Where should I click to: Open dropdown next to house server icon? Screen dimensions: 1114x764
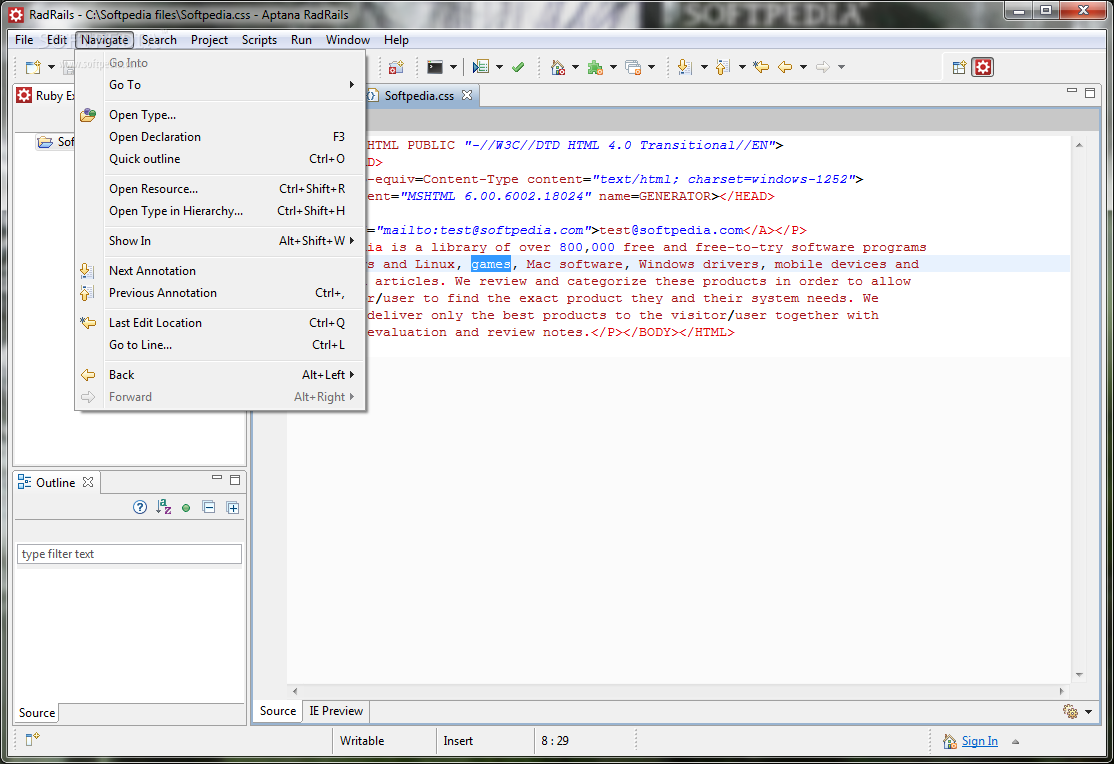pyautogui.click(x=575, y=68)
